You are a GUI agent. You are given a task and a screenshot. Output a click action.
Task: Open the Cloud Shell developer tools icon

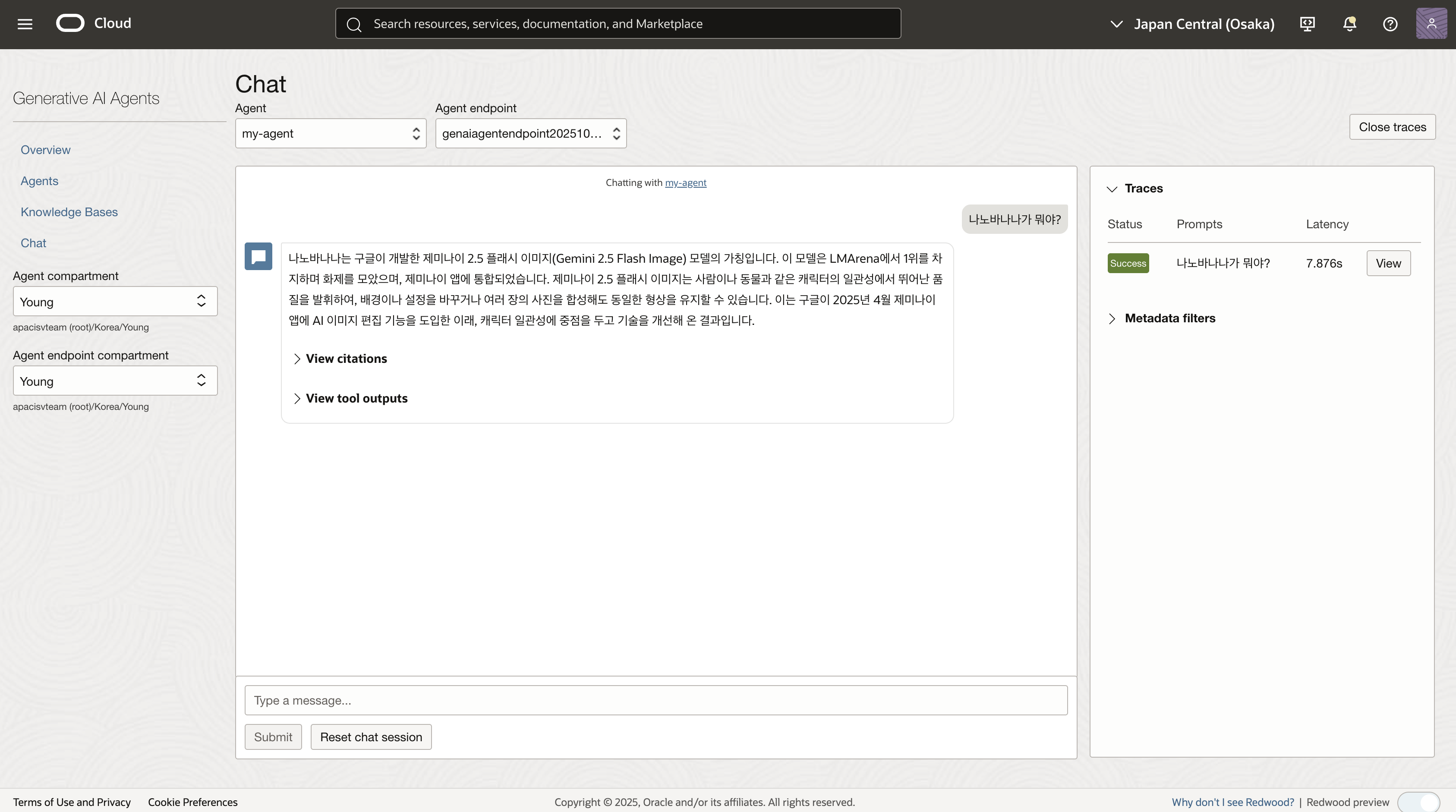click(x=1308, y=24)
